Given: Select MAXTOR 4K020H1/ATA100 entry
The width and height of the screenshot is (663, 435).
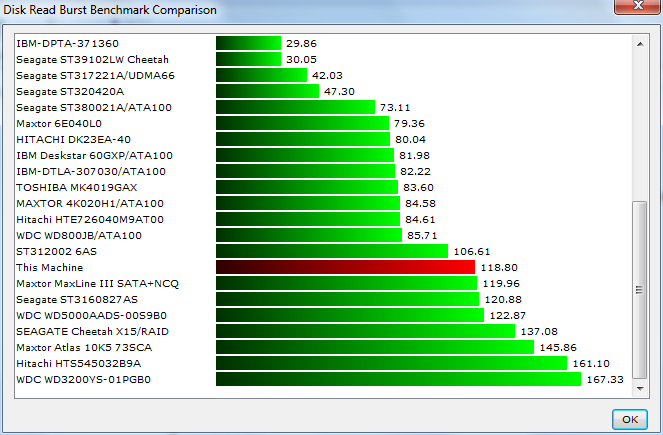Looking at the screenshot, I should point(90,204).
